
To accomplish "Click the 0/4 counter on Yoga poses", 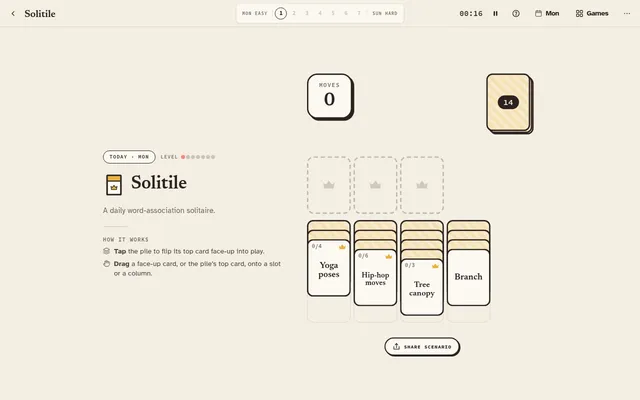I will [x=317, y=246].
